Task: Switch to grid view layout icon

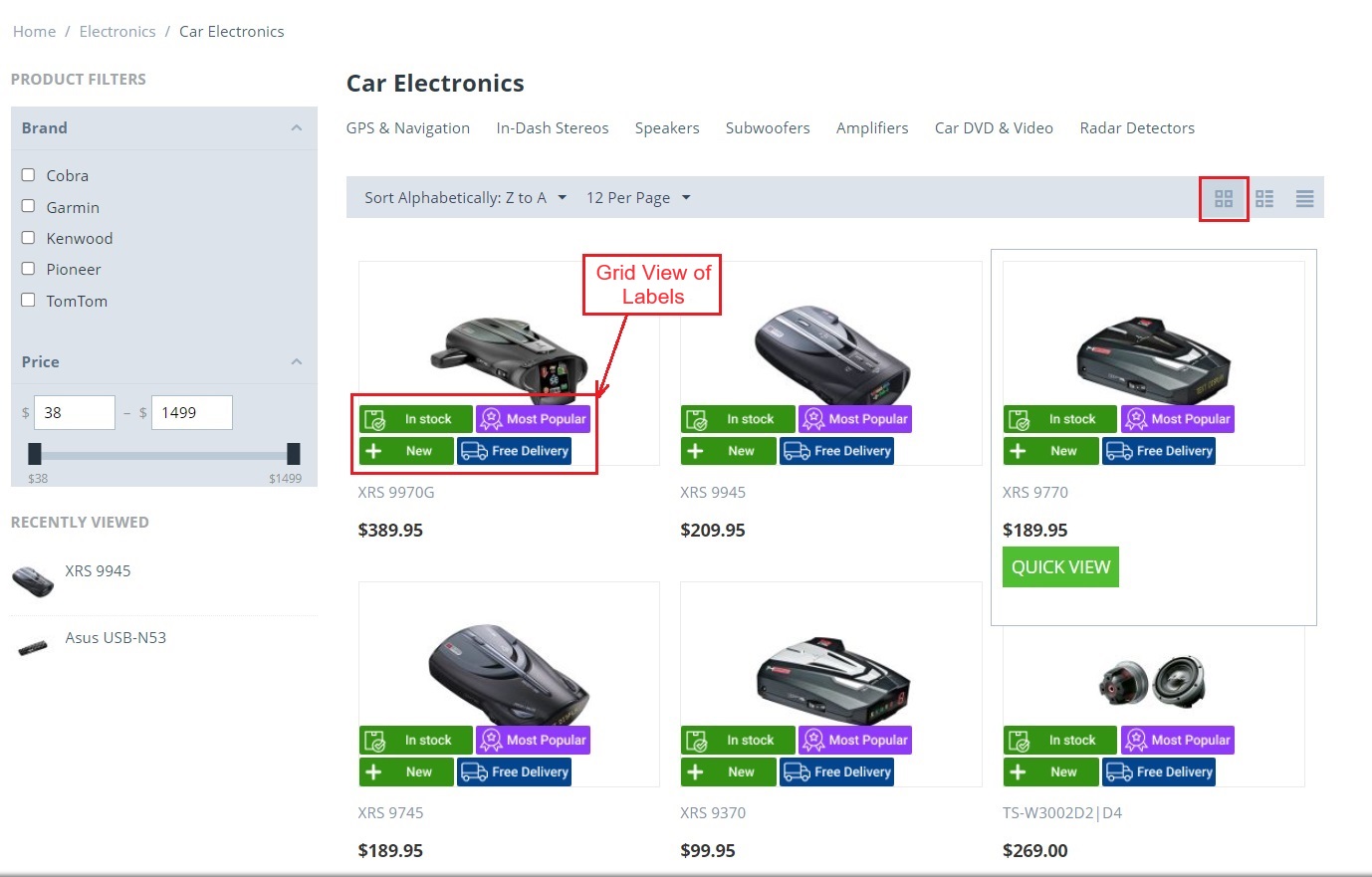Action: pos(1224,199)
